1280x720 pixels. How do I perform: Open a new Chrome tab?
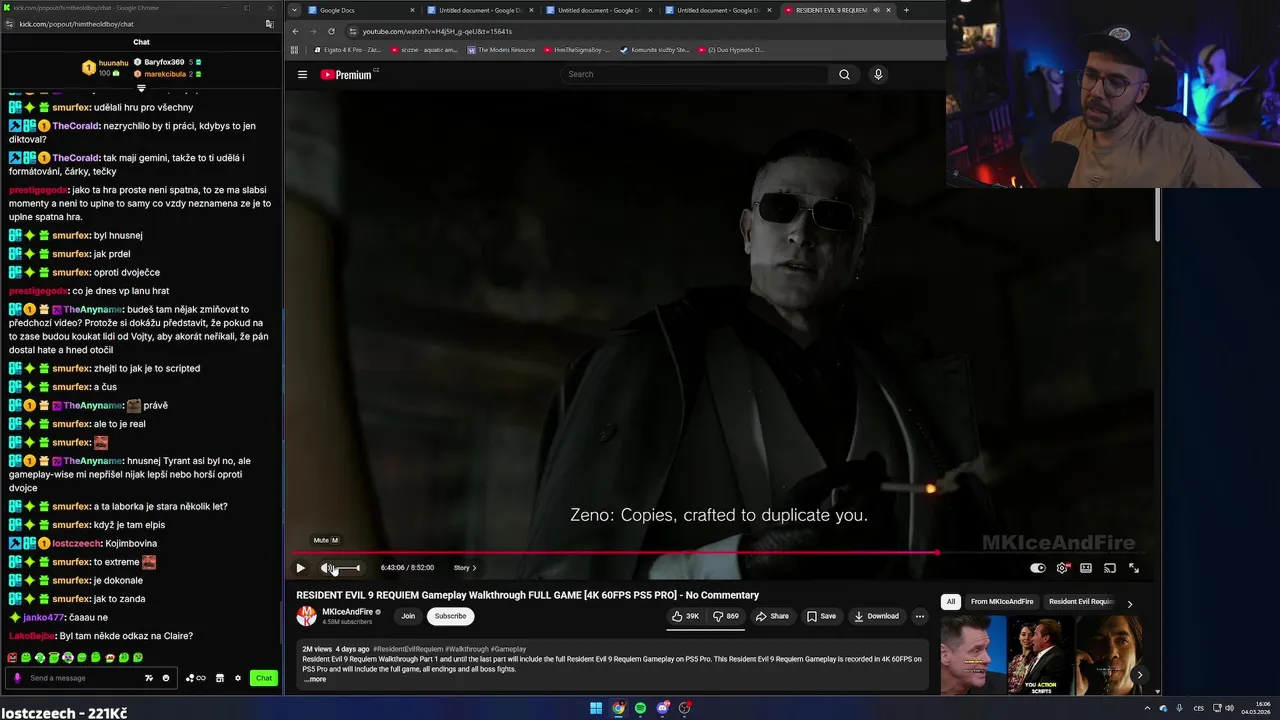point(906,10)
